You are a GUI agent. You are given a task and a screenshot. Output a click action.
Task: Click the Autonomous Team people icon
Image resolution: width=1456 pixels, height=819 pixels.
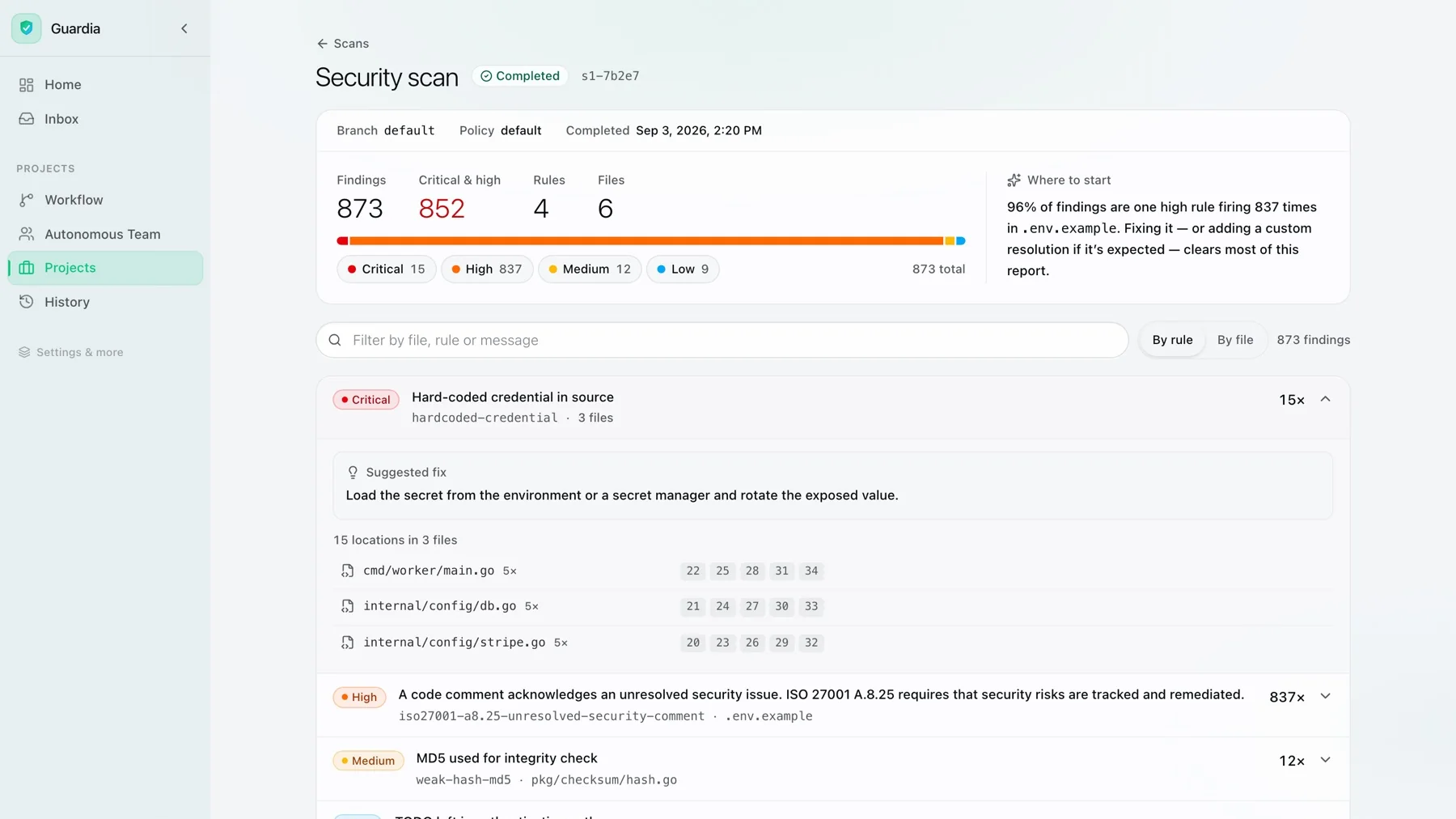point(27,234)
